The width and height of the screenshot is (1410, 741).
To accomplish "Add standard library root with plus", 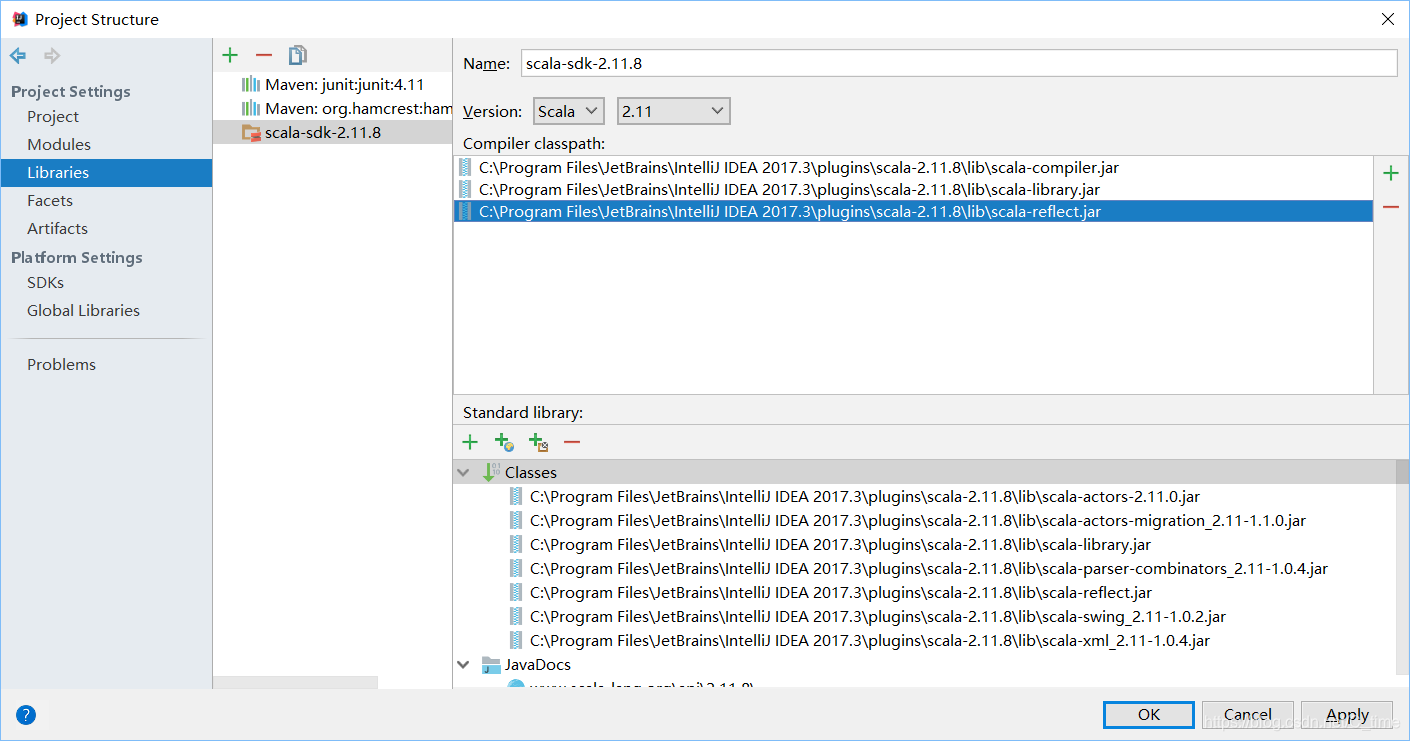I will 470,442.
